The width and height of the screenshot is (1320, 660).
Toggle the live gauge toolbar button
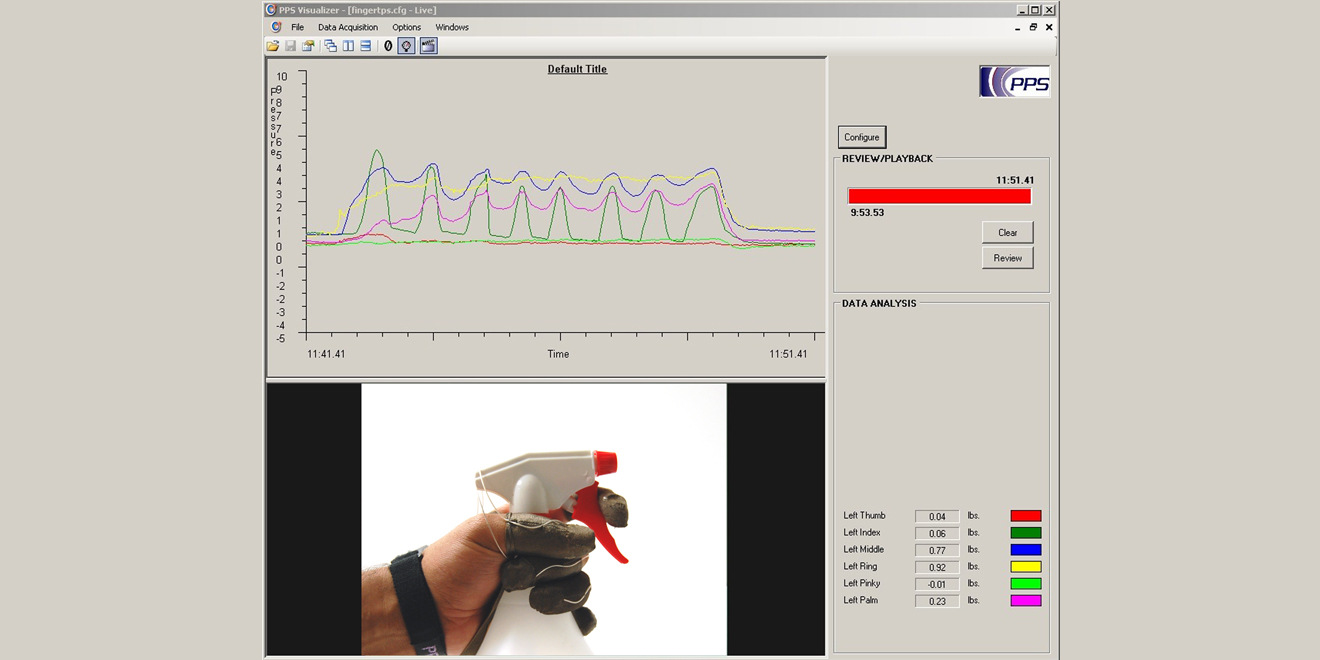[407, 46]
